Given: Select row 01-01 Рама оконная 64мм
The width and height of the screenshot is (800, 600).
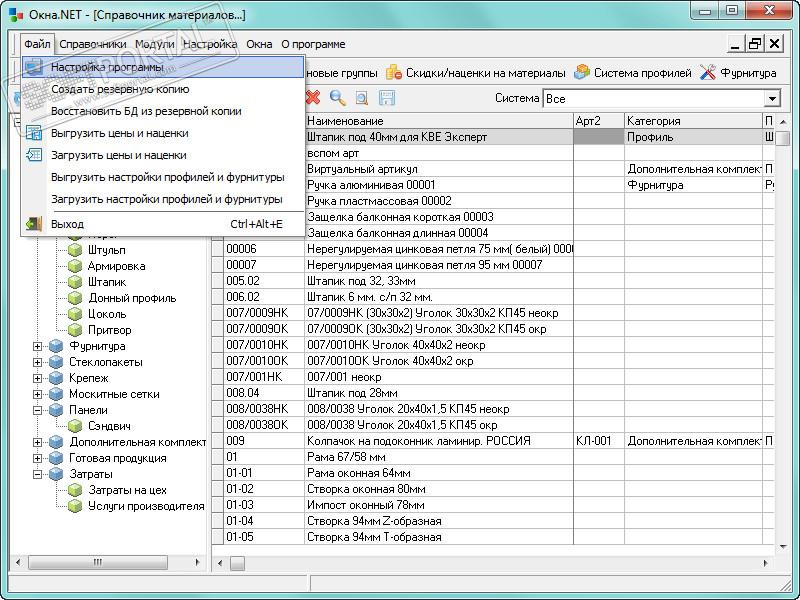Looking at the screenshot, I should [358, 473].
